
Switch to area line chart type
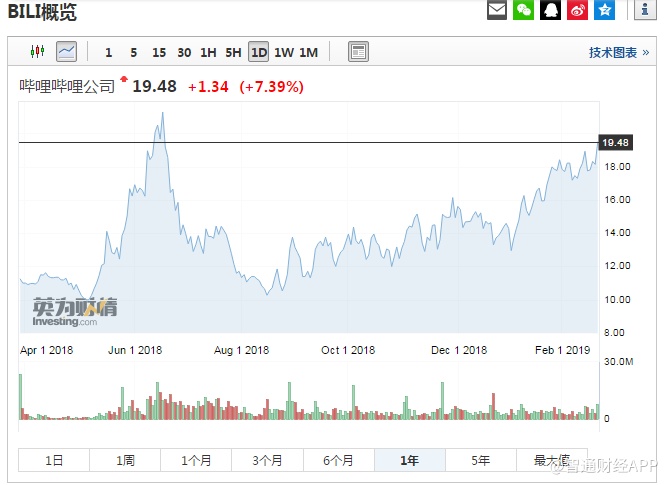(67, 52)
